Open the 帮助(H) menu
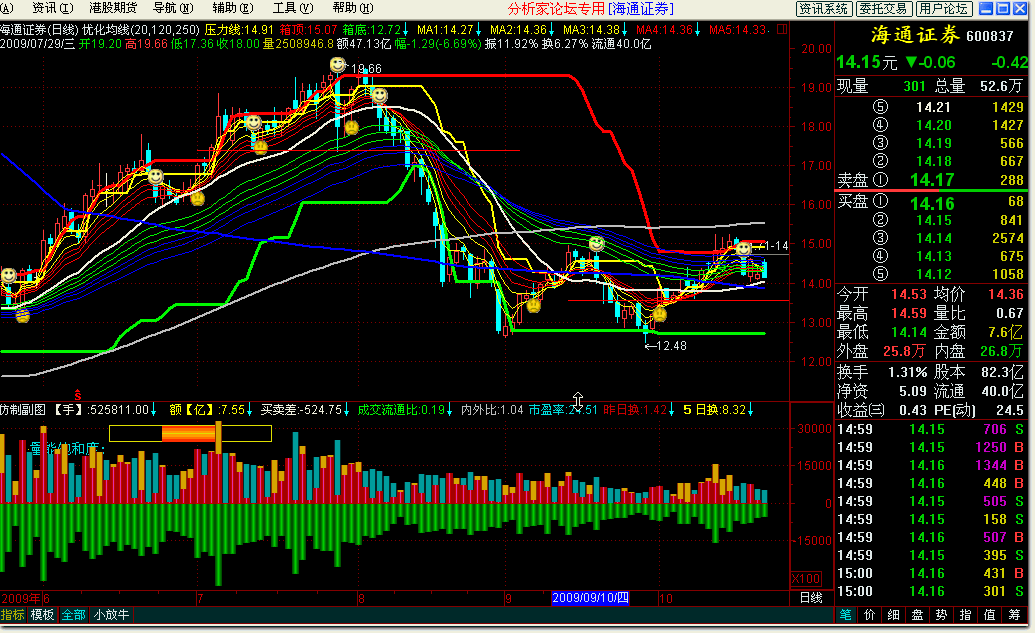Viewport: 1035px width, 633px height. 352,8
